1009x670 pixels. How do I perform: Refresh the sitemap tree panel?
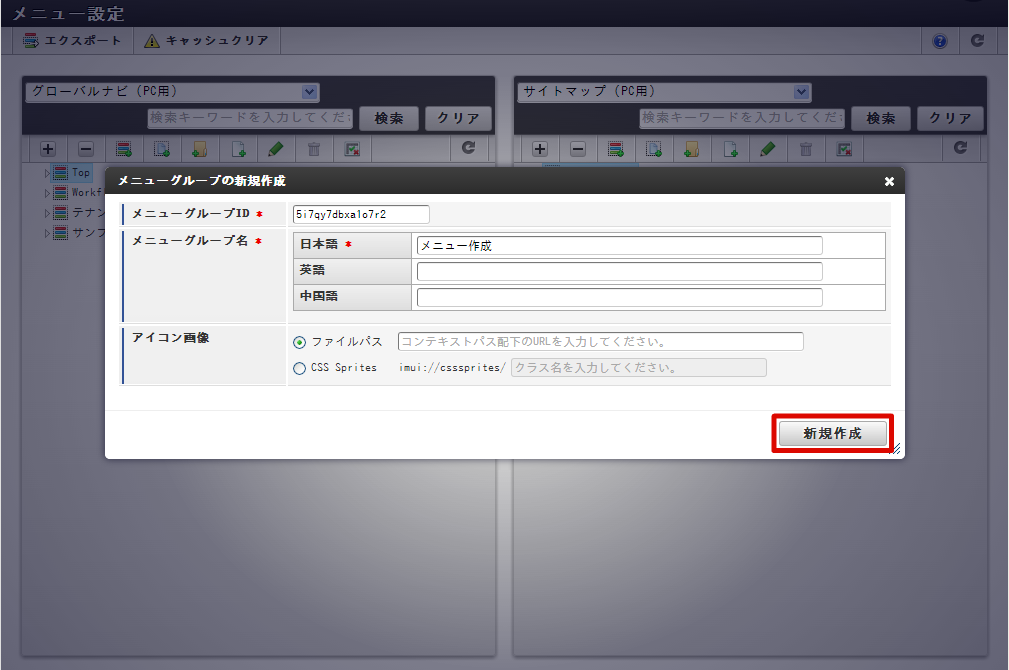coord(961,148)
